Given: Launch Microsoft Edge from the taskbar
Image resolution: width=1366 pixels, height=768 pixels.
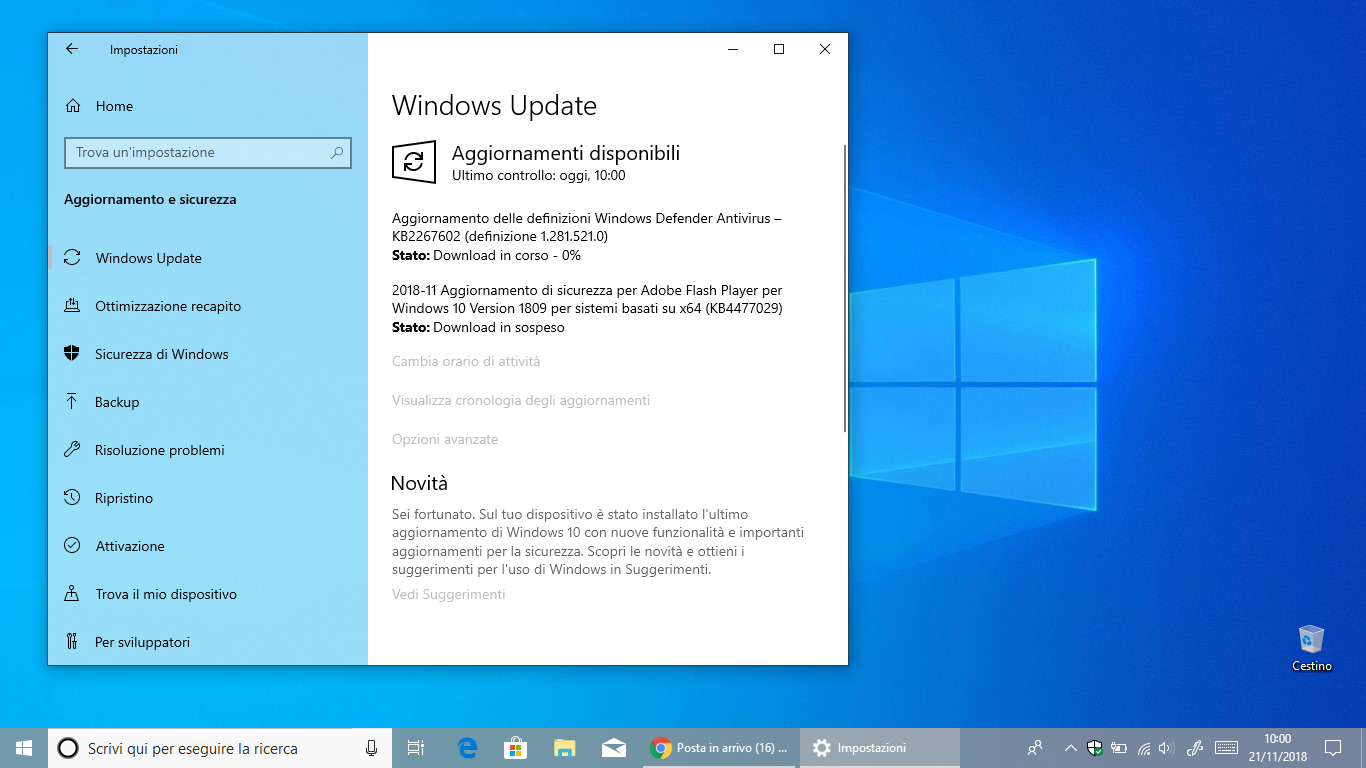Looking at the screenshot, I should [466, 748].
